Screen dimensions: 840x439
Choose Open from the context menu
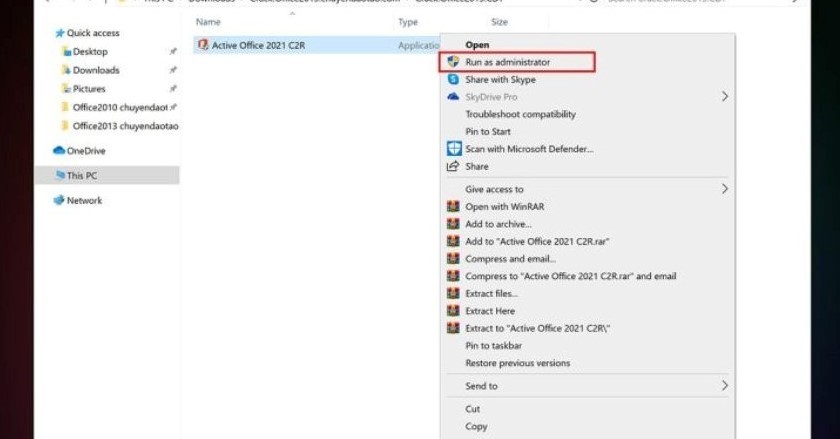tap(477, 45)
